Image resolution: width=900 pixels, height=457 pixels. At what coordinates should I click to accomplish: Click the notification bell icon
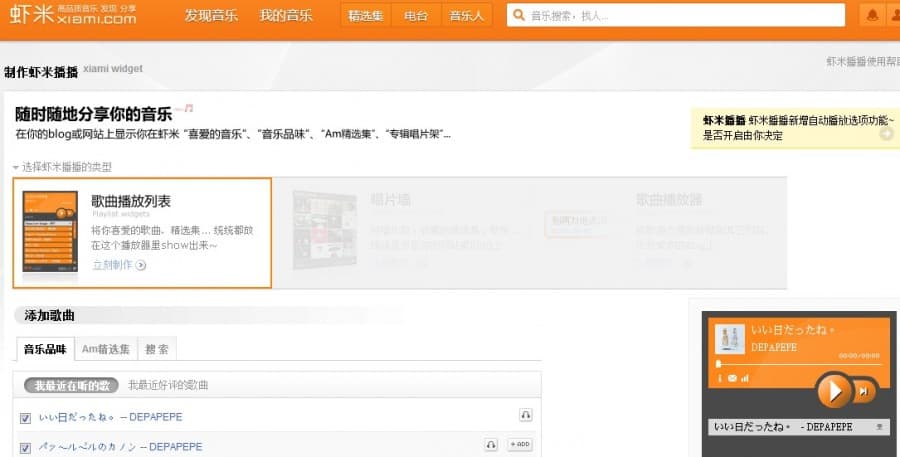873,15
